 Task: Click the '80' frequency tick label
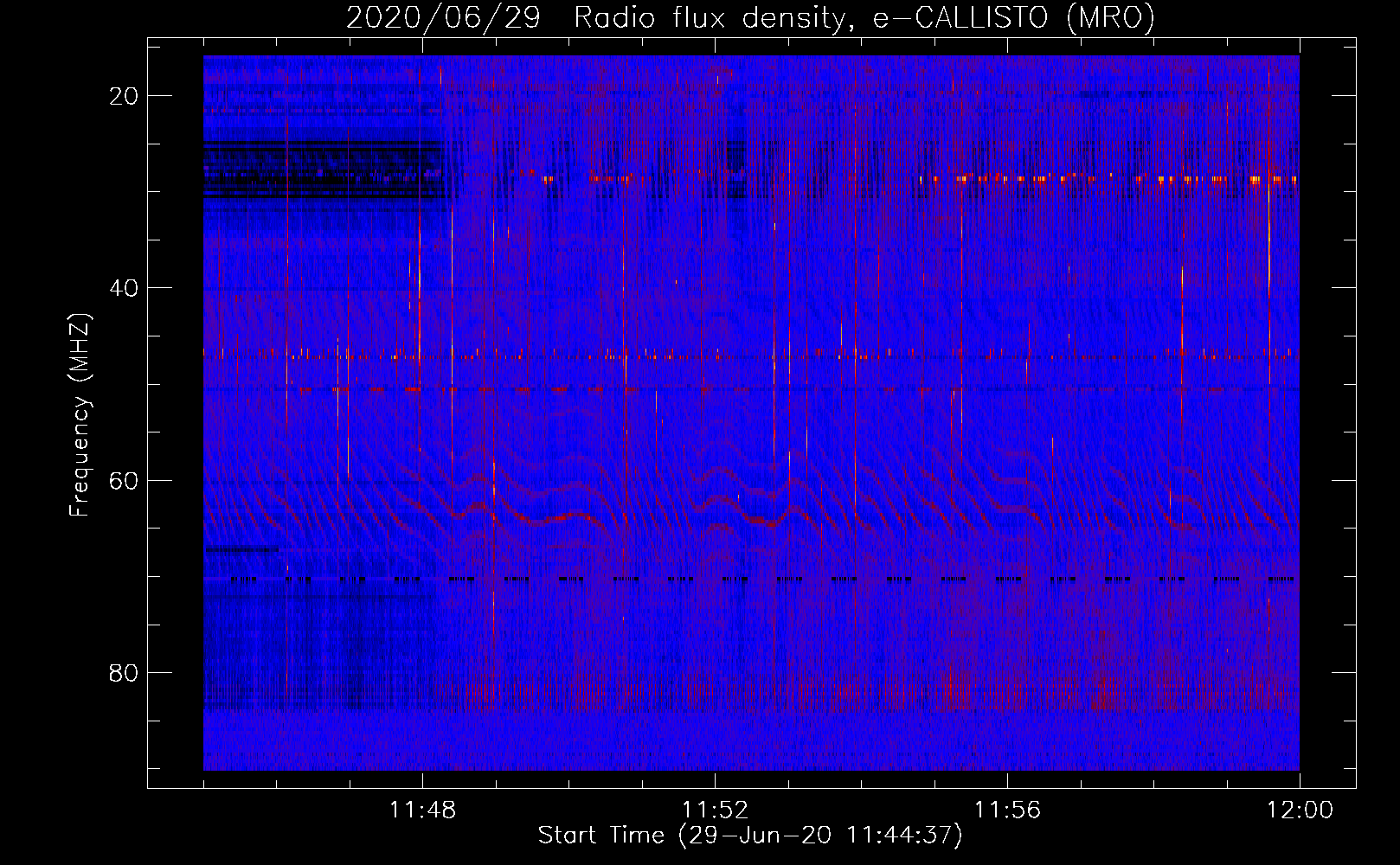point(125,672)
